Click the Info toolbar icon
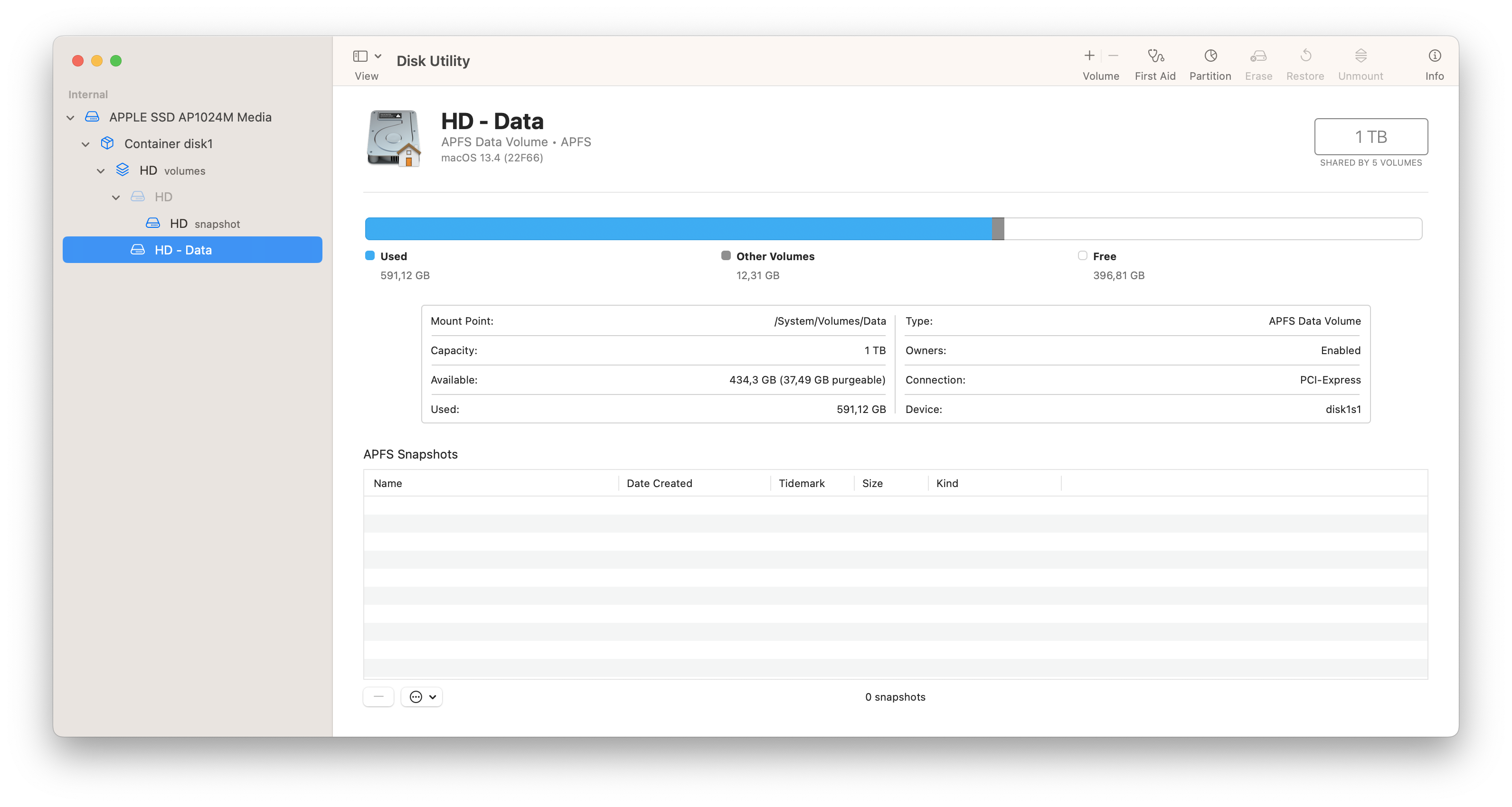 click(1434, 56)
